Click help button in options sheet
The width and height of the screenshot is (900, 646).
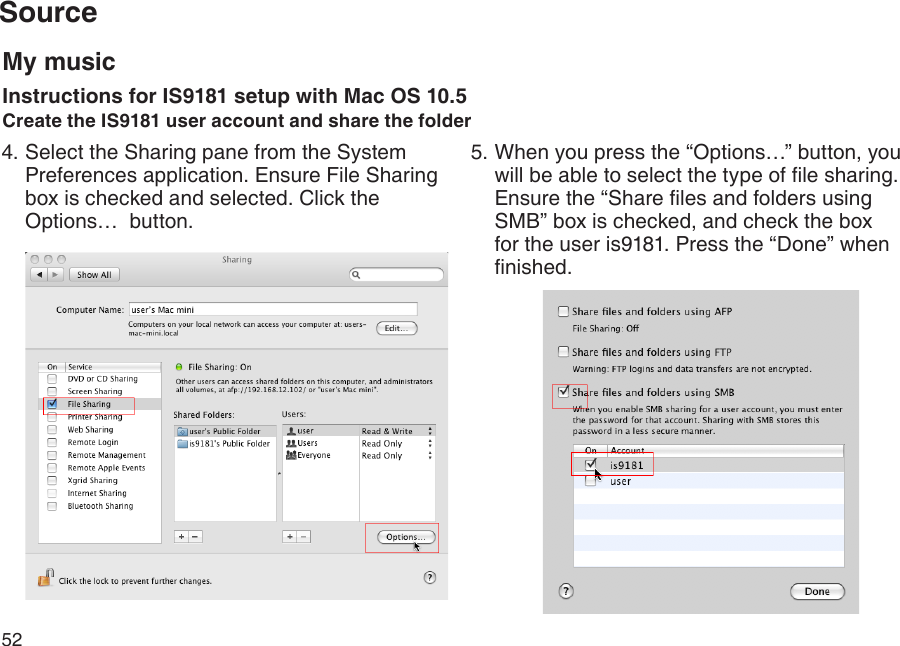click(x=566, y=591)
